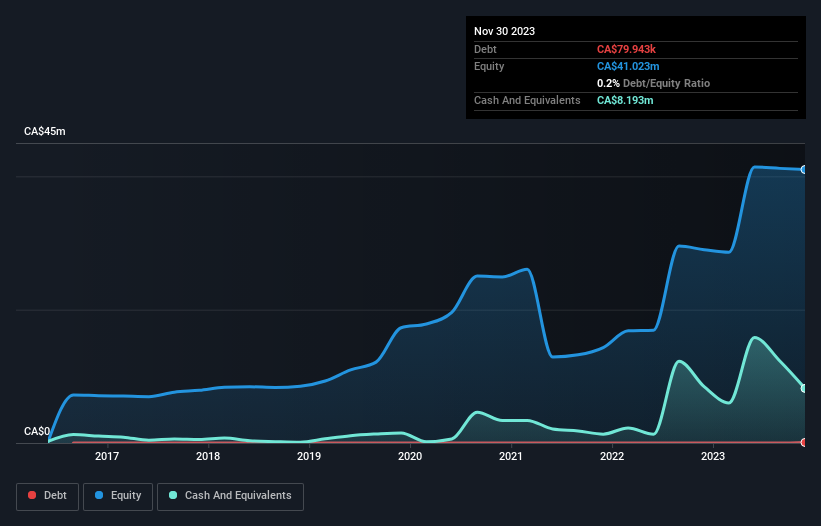This screenshot has width=821, height=526.
Task: Click the CA$0 y-axis label
Action: click(37, 431)
